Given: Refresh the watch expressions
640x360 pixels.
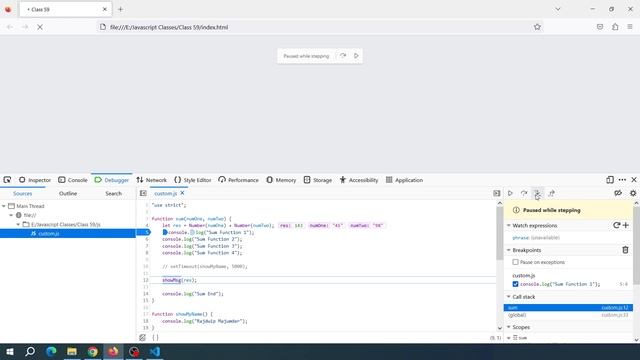Looking at the screenshot, I should (616, 225).
